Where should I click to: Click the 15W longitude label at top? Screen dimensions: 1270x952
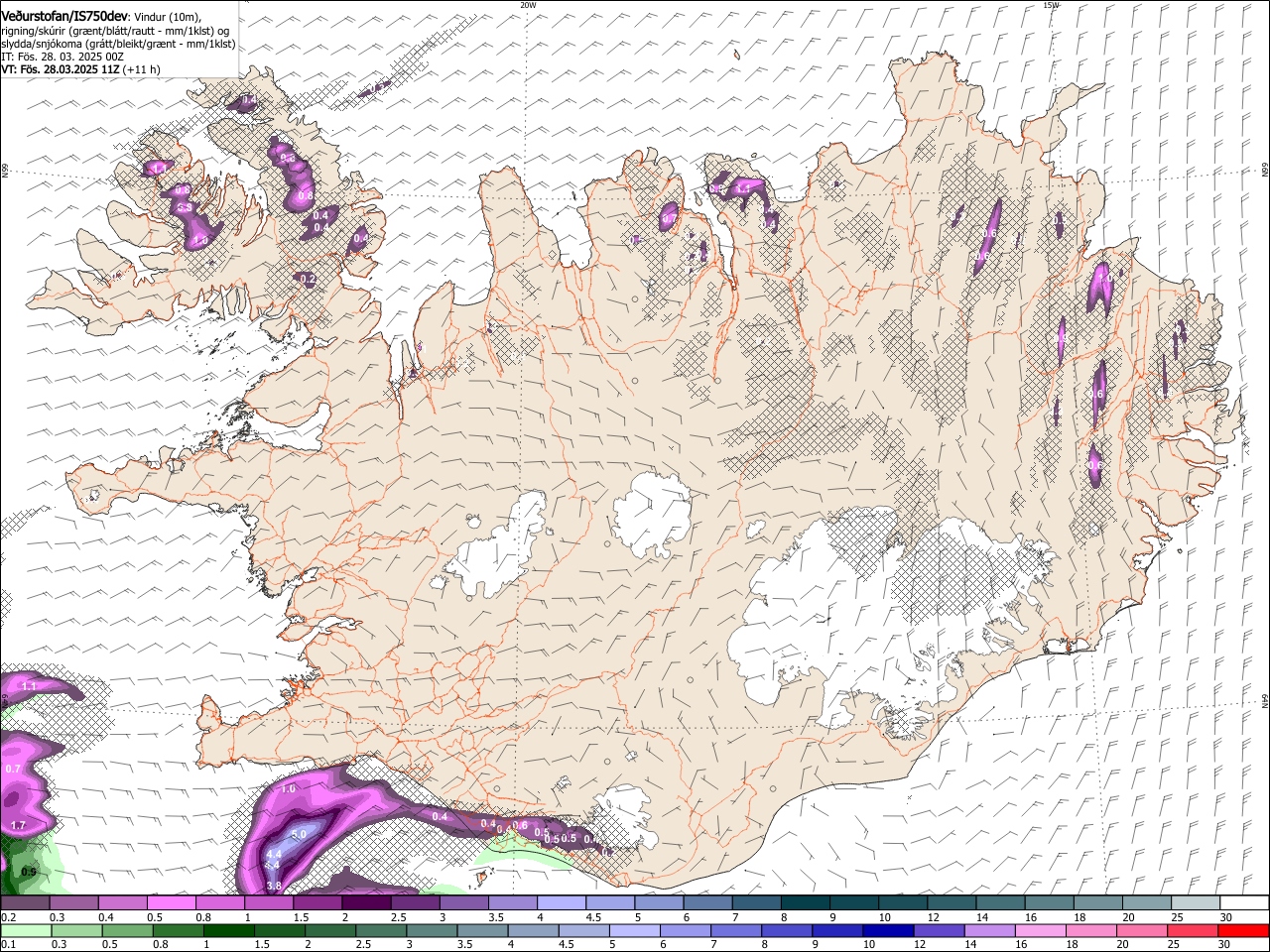pos(1051,5)
